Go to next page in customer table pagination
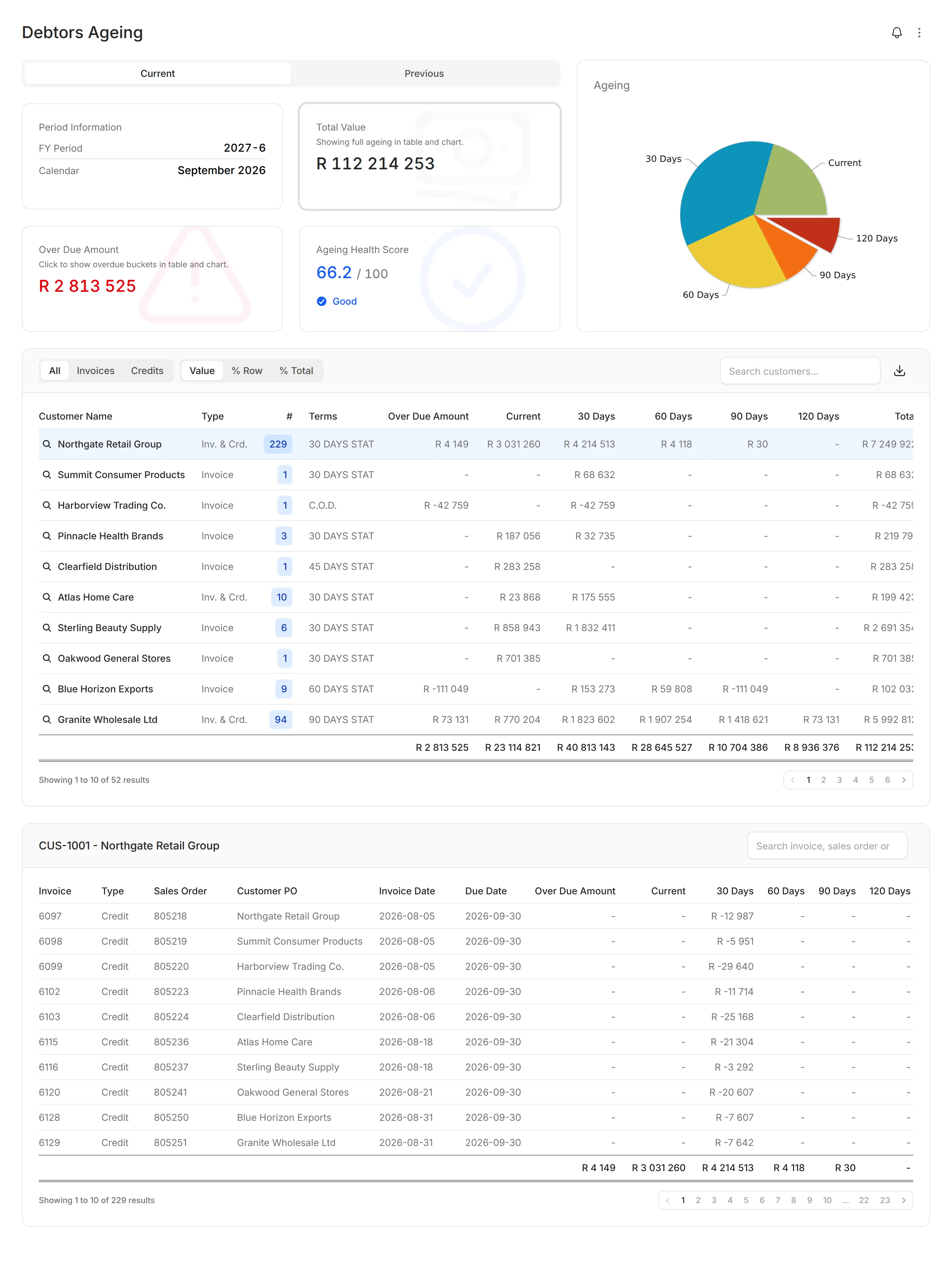Screen dimensions: 952x1265 pyautogui.click(x=903, y=779)
